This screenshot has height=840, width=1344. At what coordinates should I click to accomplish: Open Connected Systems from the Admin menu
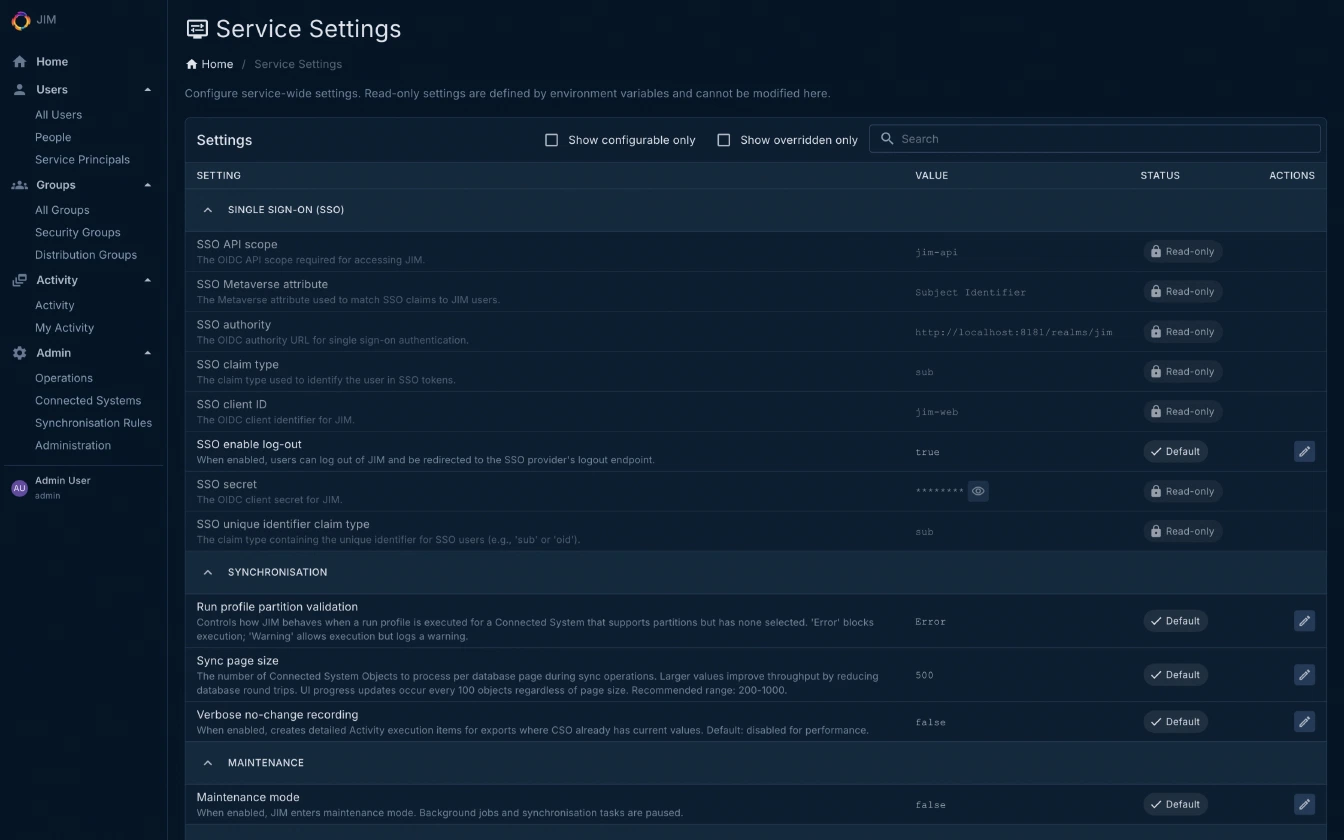88,400
